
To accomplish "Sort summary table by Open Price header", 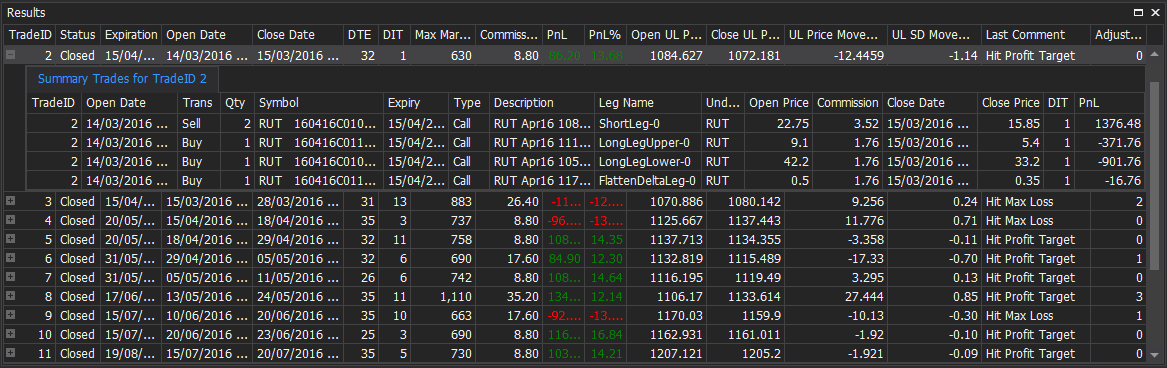I will coord(779,103).
